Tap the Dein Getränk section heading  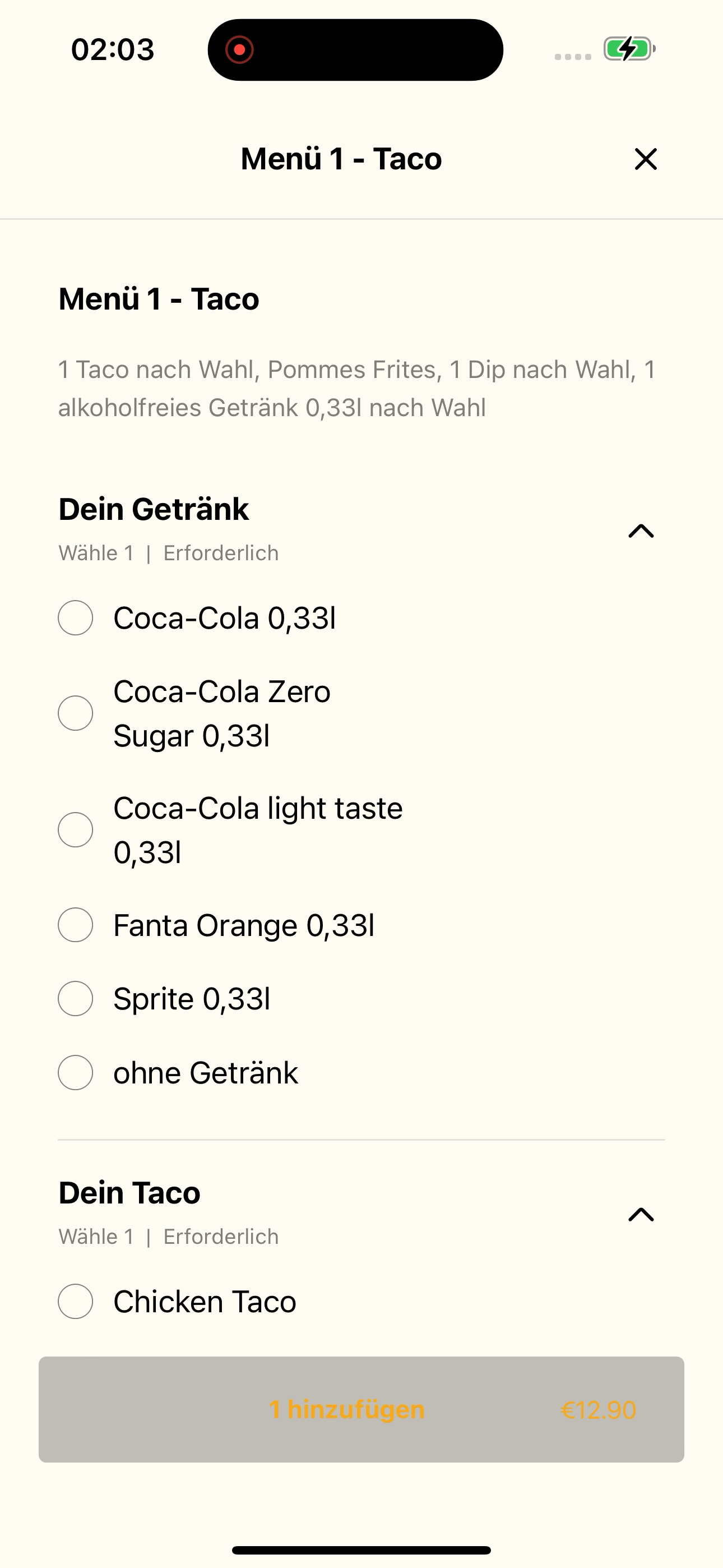(154, 509)
